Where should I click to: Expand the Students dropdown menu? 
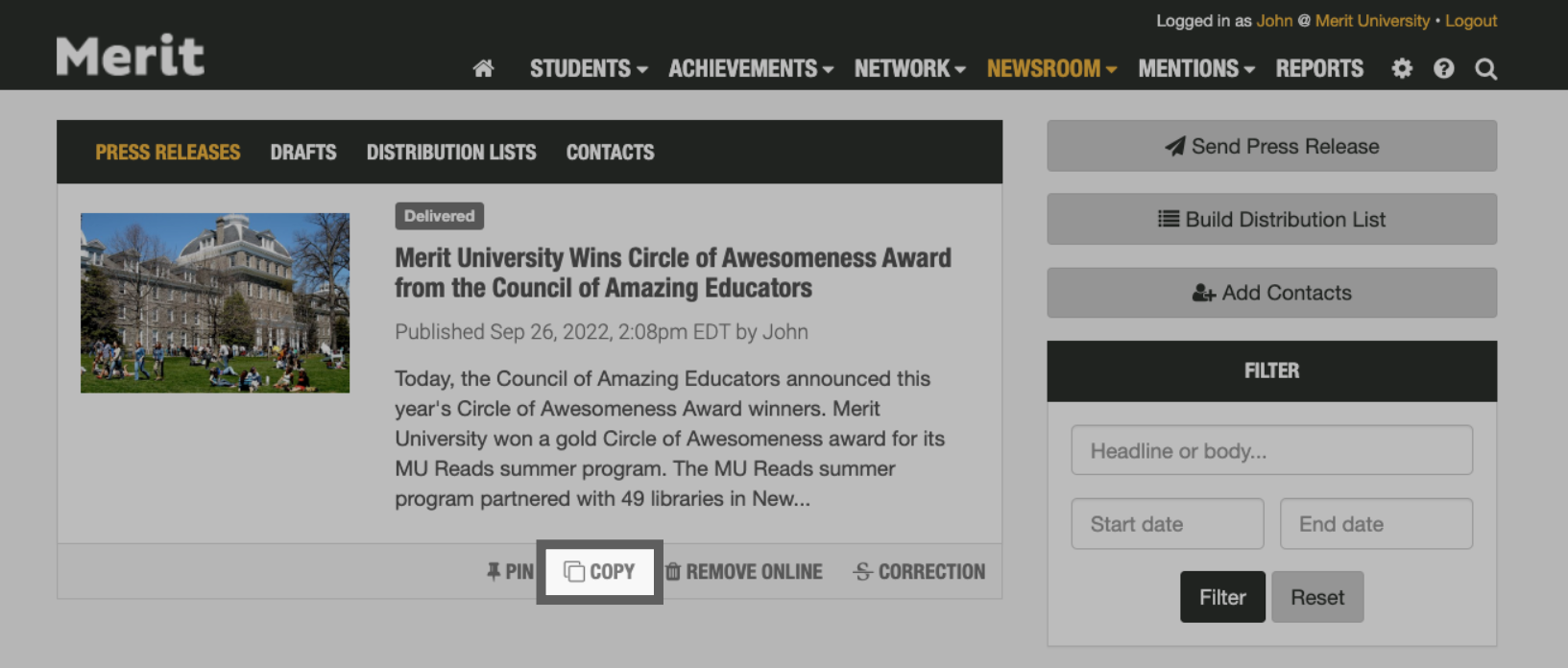tap(589, 69)
